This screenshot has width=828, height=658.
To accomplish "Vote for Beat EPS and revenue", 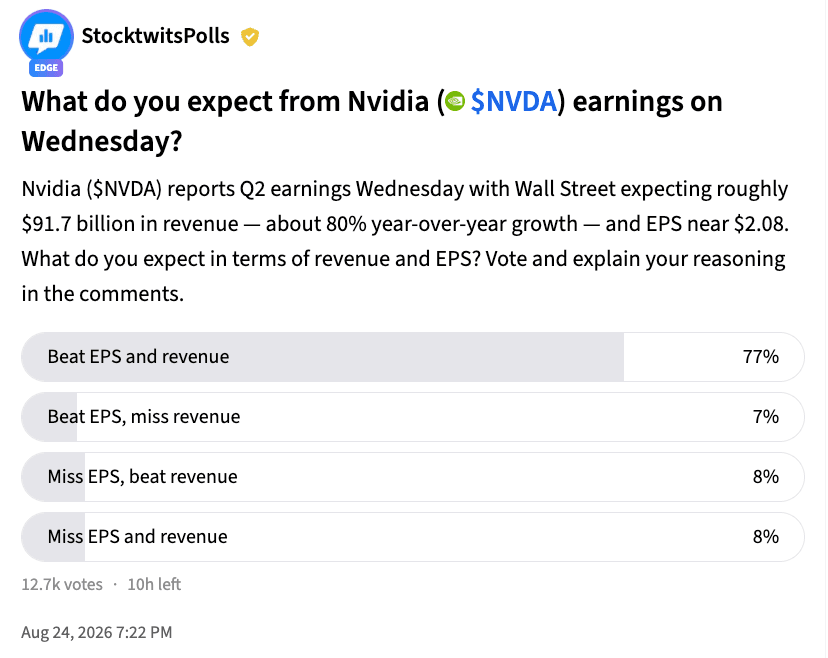I will (x=413, y=357).
